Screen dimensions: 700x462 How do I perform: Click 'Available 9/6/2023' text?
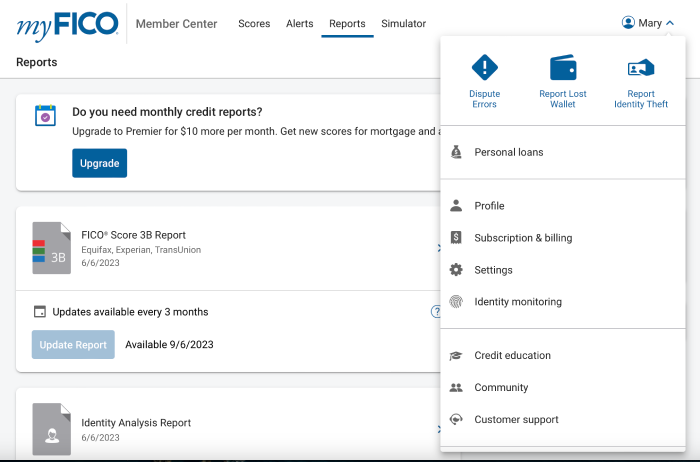click(169, 345)
